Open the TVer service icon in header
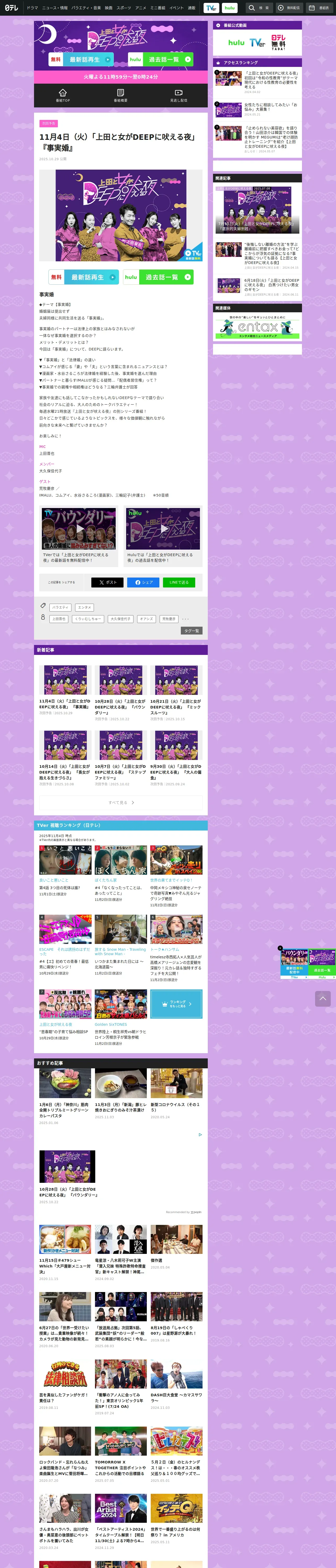The image size is (336, 1568). [211, 8]
